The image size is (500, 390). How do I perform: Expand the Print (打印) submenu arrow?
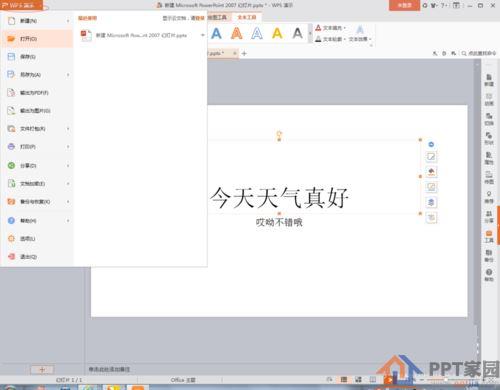68,147
